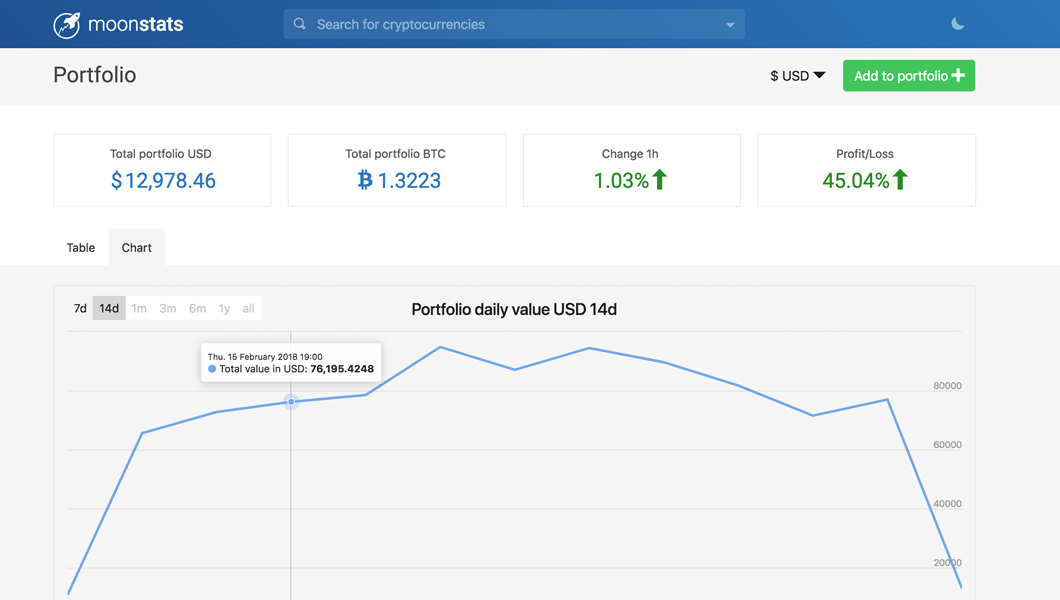Open the USD currency dropdown
The height and width of the screenshot is (600, 1060).
pyautogui.click(x=797, y=75)
